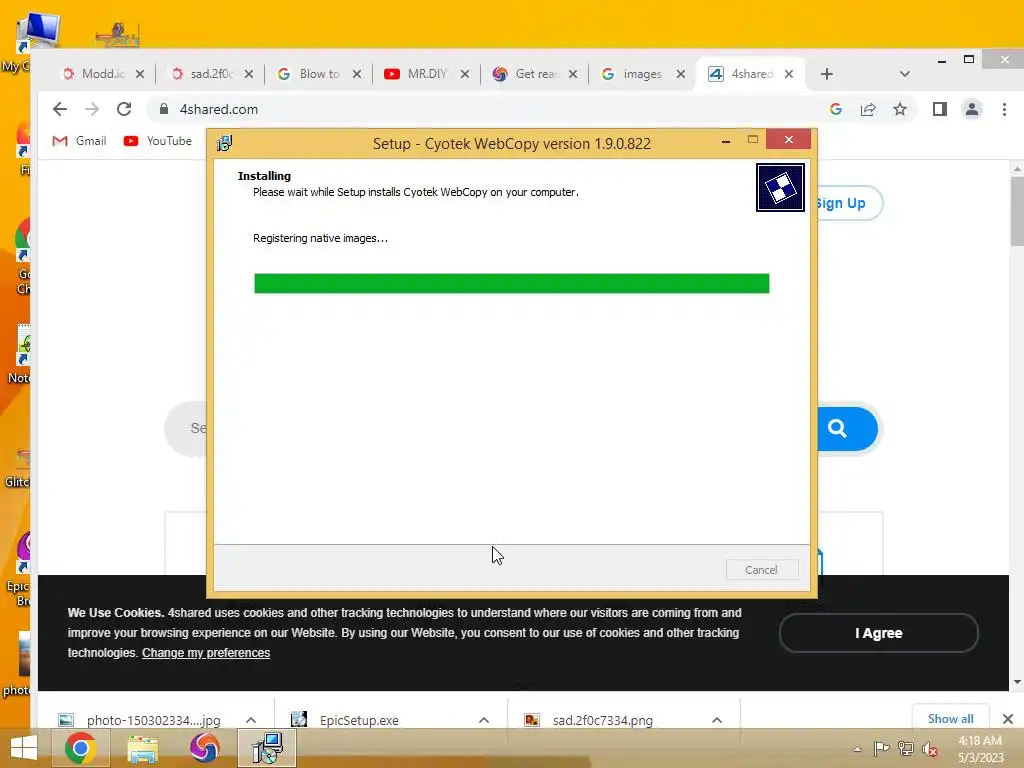This screenshot has height=768, width=1024.
Task: Click muted volume tray icon
Action: 930,748
